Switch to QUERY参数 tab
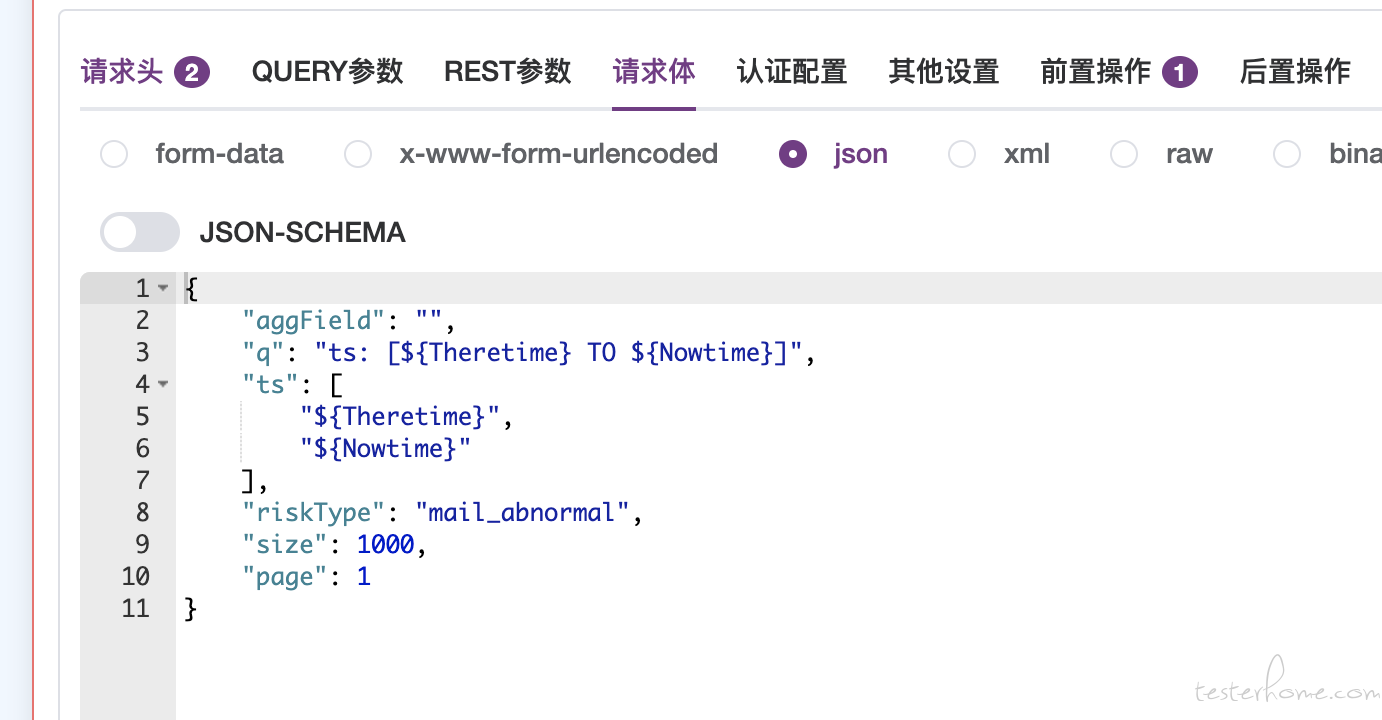The width and height of the screenshot is (1382, 720). coord(327,72)
